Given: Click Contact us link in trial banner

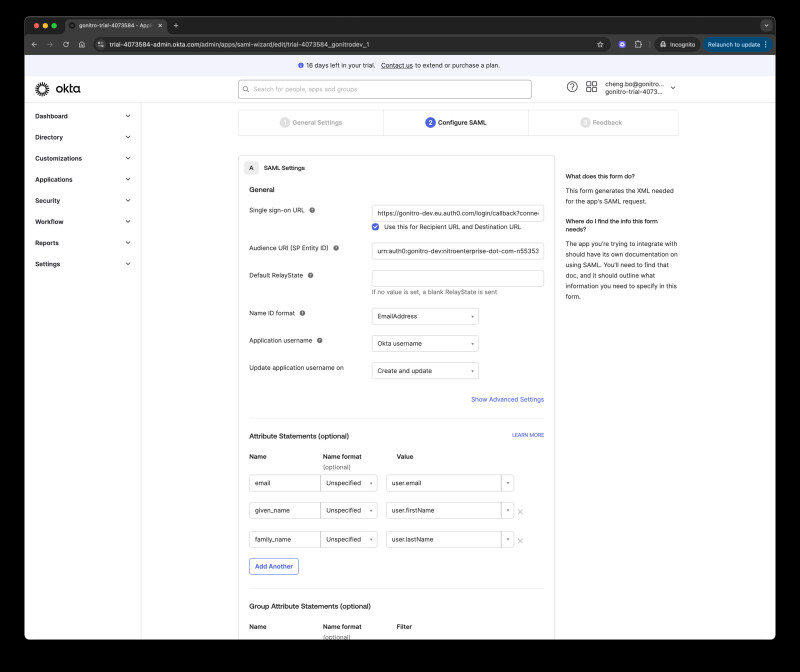Looking at the screenshot, I should point(396,65).
